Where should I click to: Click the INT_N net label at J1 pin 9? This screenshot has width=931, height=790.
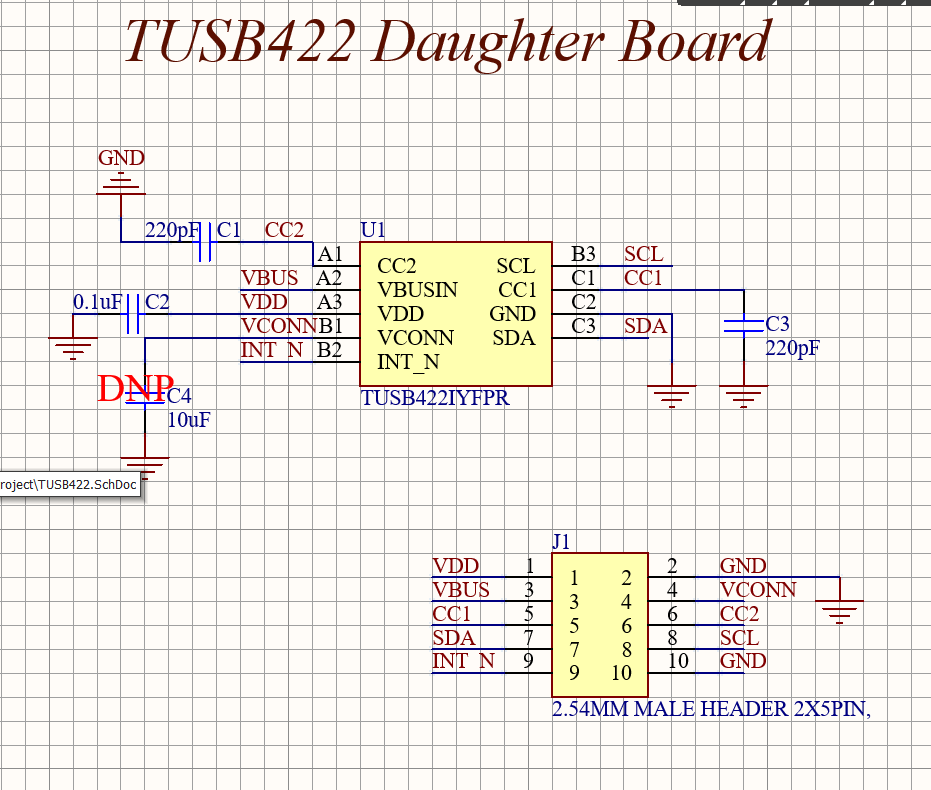pos(464,661)
